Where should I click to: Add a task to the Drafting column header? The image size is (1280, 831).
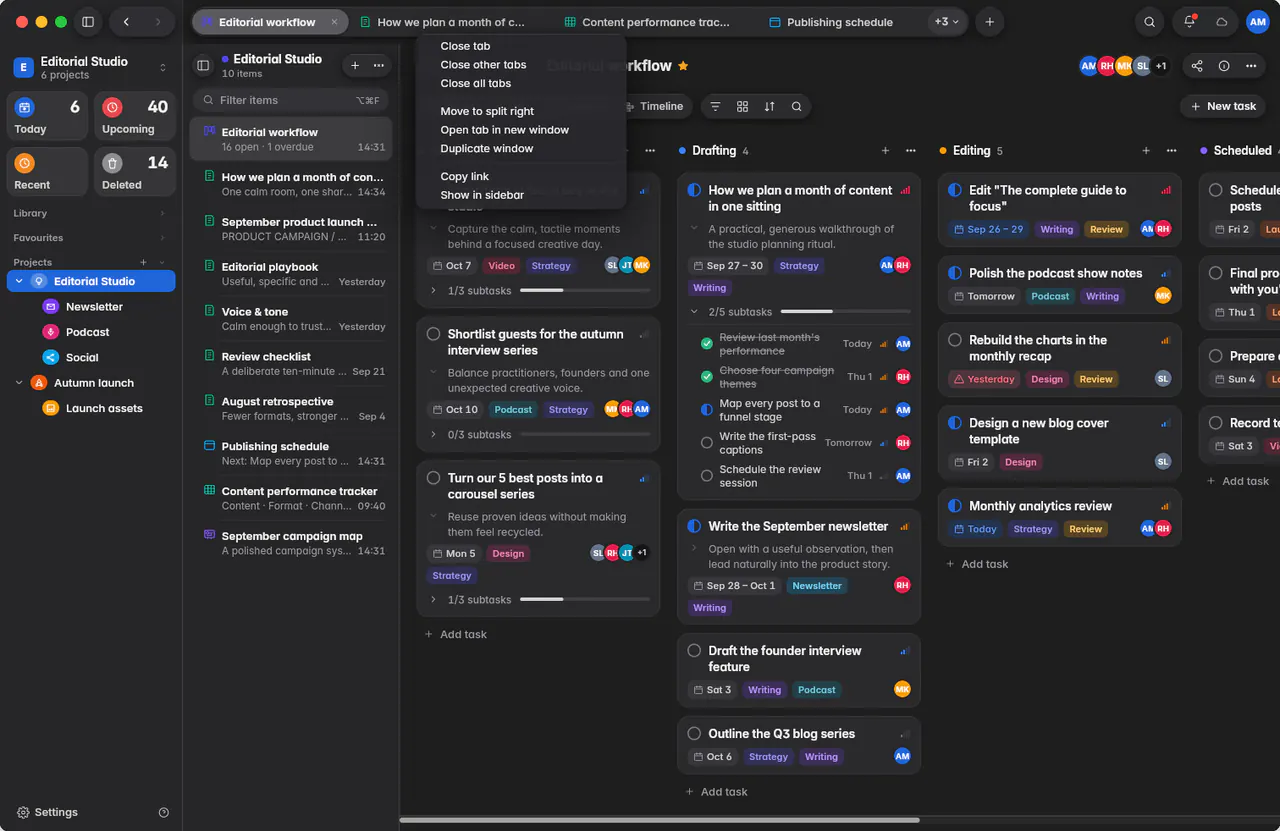(885, 151)
